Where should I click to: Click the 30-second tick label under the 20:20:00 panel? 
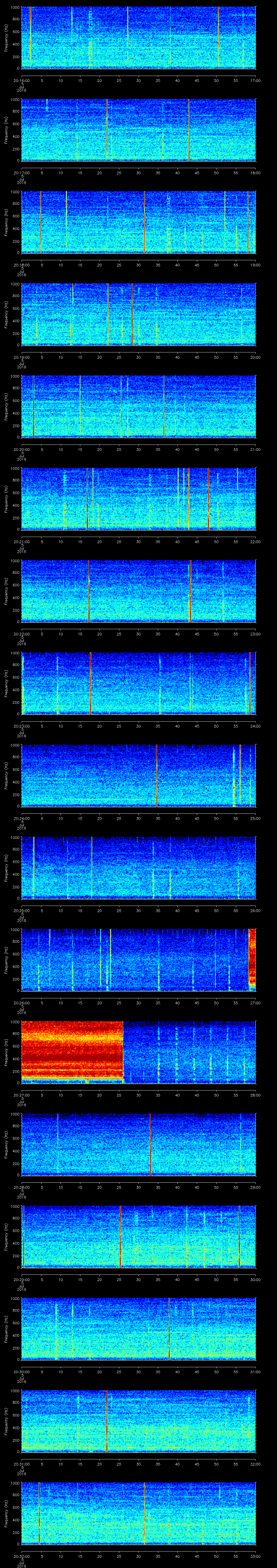point(138,449)
